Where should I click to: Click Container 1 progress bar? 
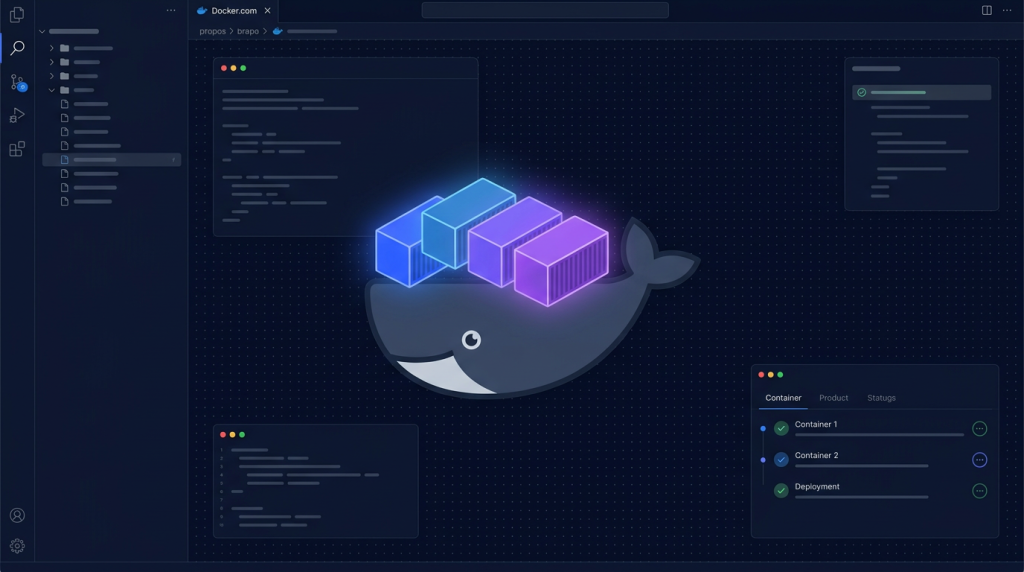point(879,435)
